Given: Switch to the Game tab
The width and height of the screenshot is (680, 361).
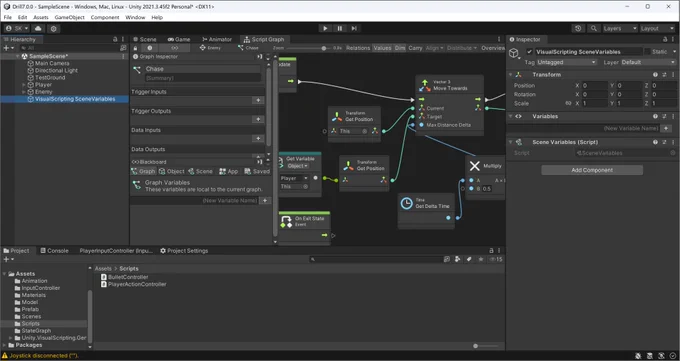Looking at the screenshot, I should (179, 39).
